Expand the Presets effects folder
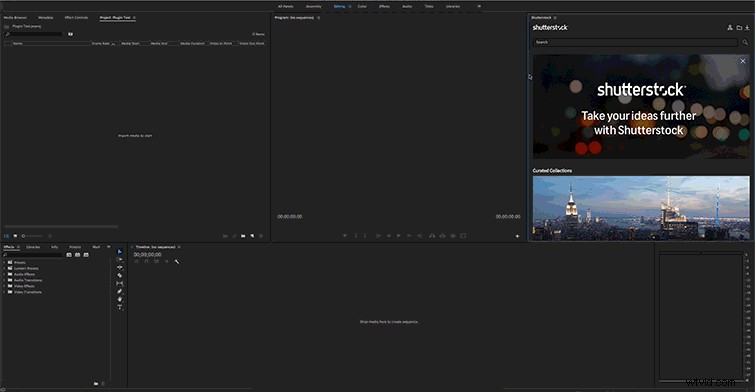 click(4, 262)
